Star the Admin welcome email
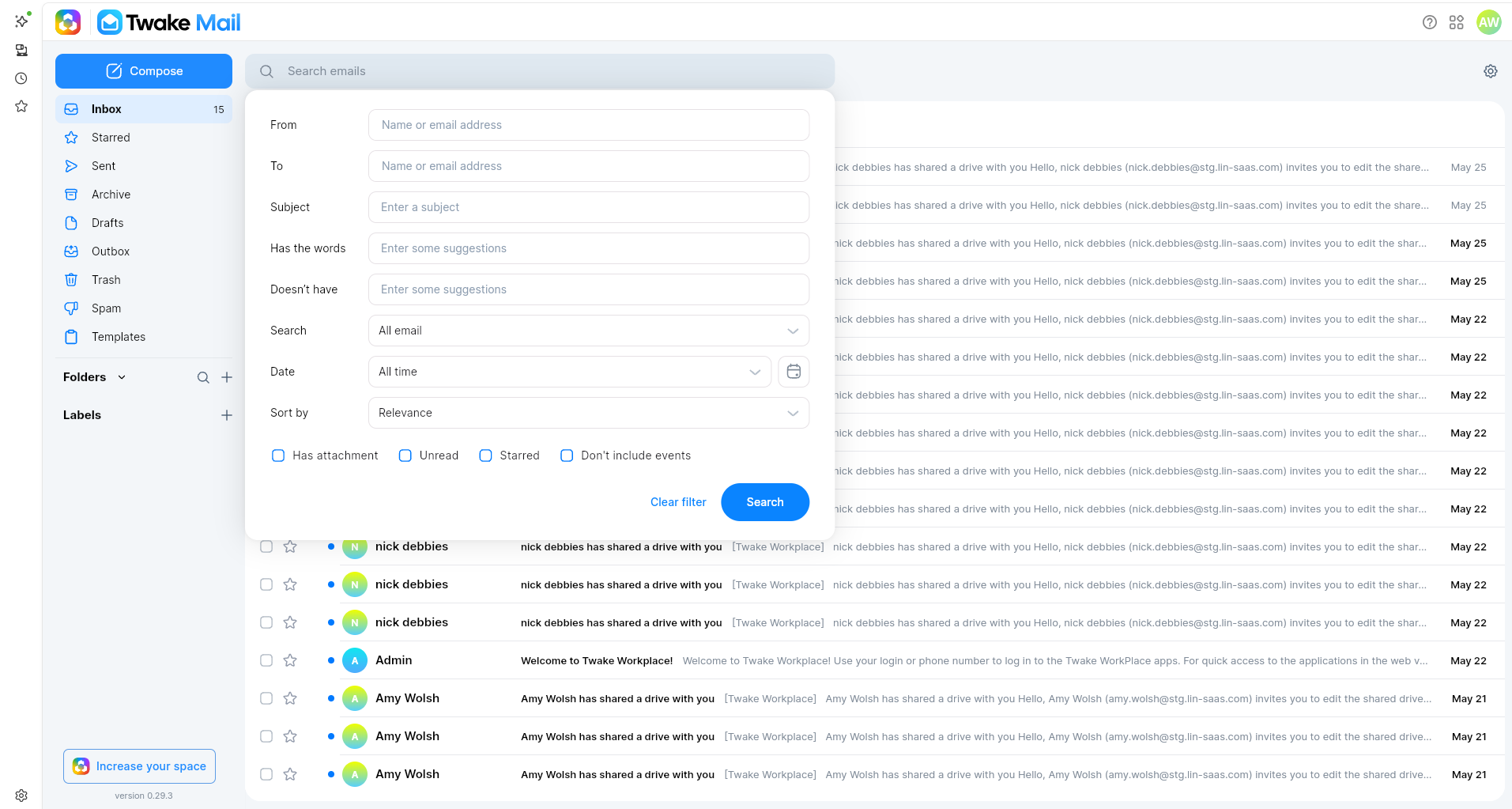The height and width of the screenshot is (809, 1512). click(x=290, y=660)
